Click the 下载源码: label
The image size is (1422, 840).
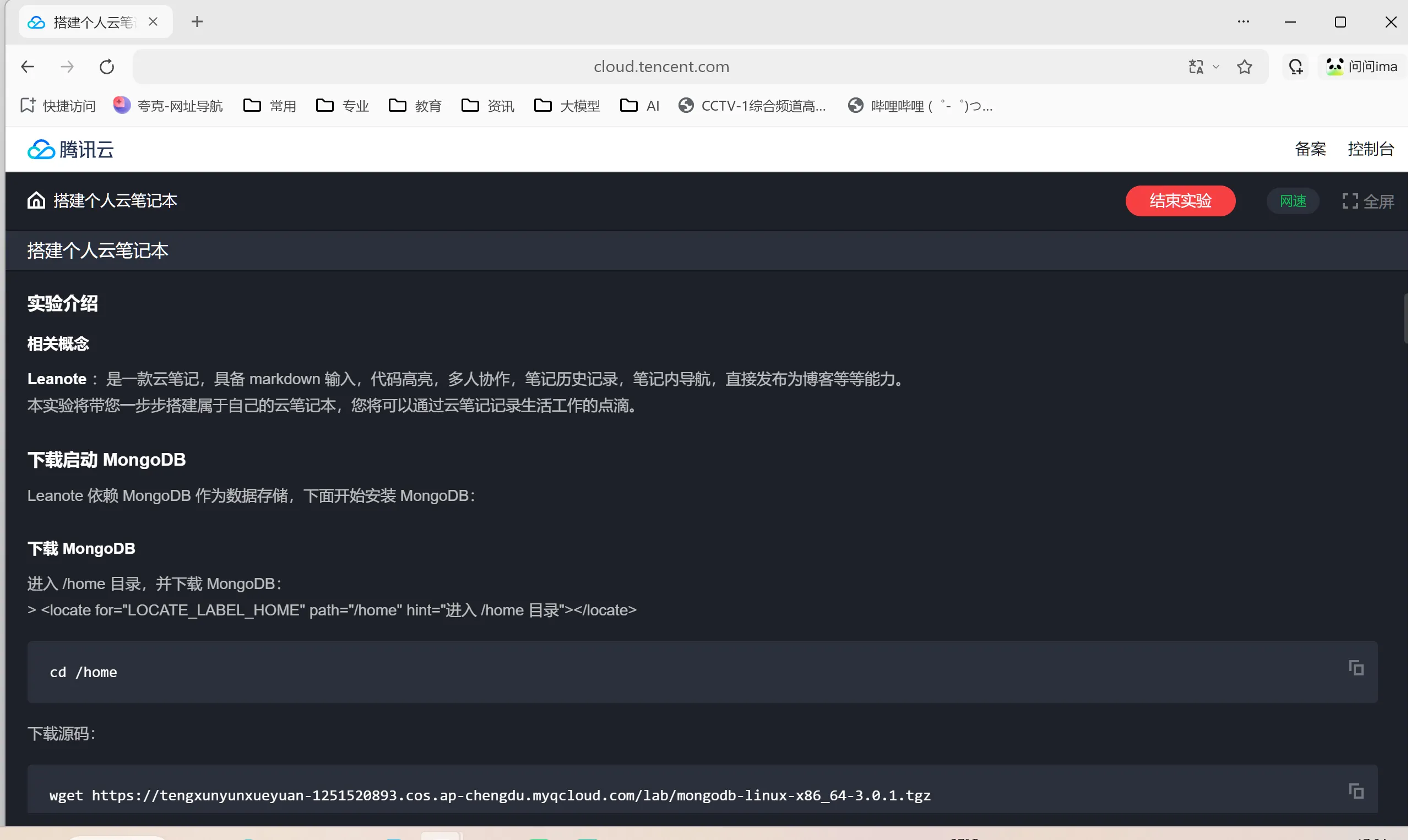coord(62,734)
